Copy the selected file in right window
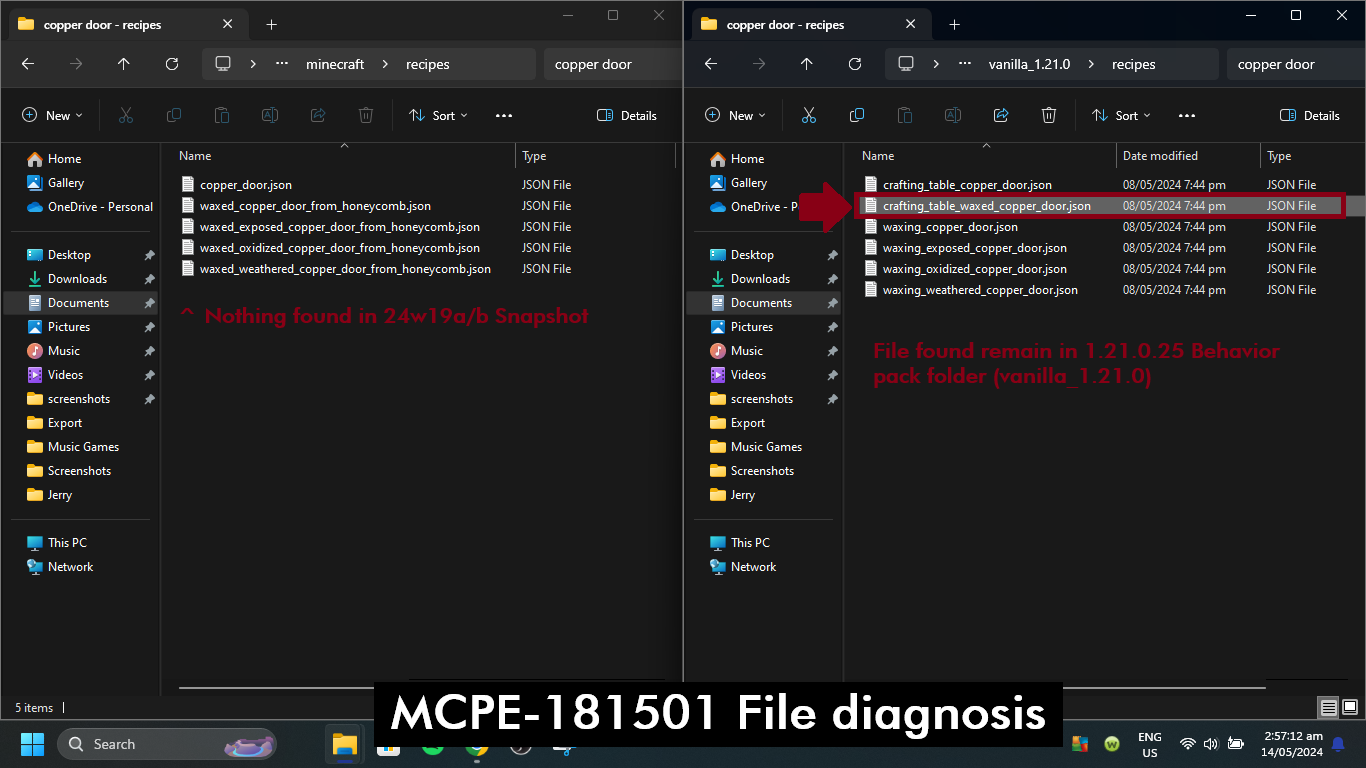 pyautogui.click(x=857, y=115)
